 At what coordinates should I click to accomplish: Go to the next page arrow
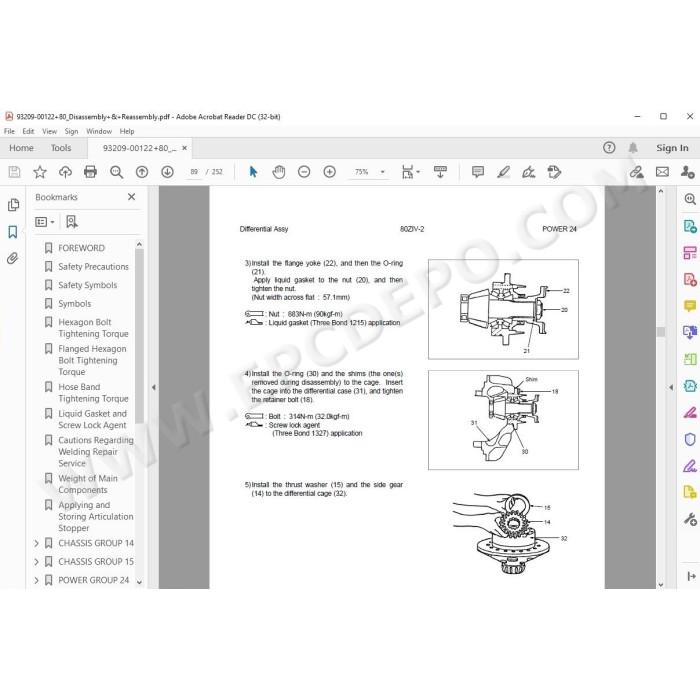[167, 172]
